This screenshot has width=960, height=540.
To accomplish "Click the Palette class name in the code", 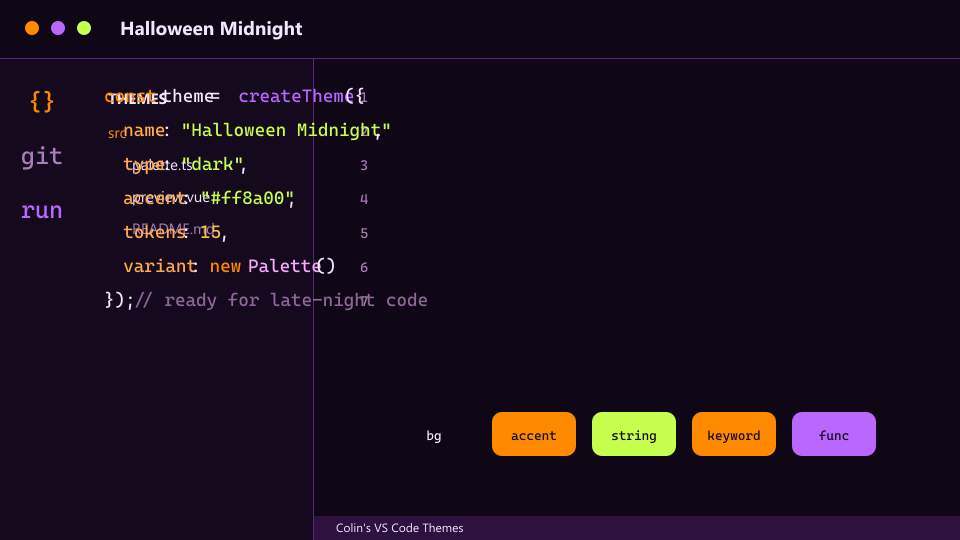I will click(x=284, y=266).
